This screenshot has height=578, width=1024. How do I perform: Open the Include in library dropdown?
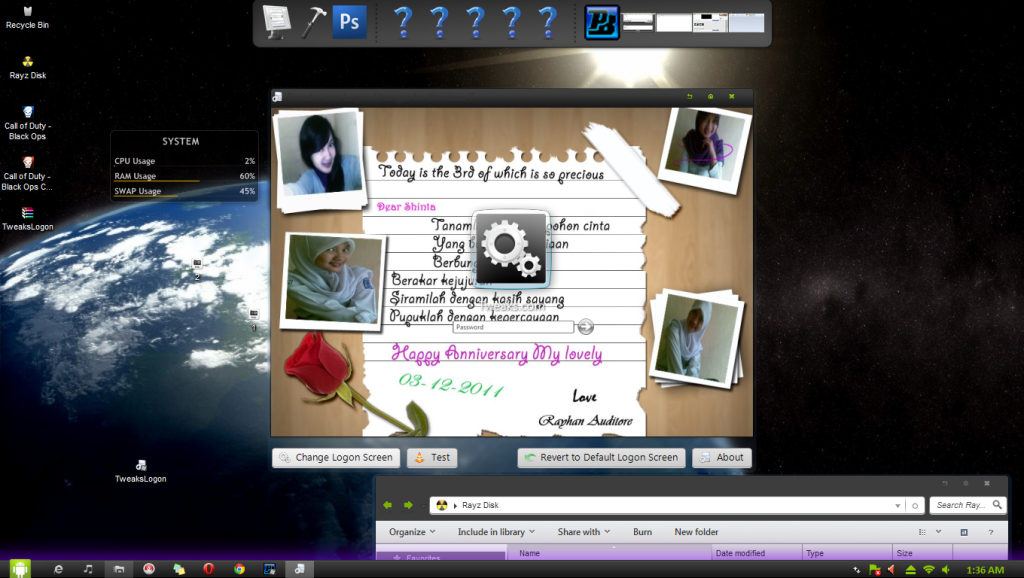coord(496,532)
